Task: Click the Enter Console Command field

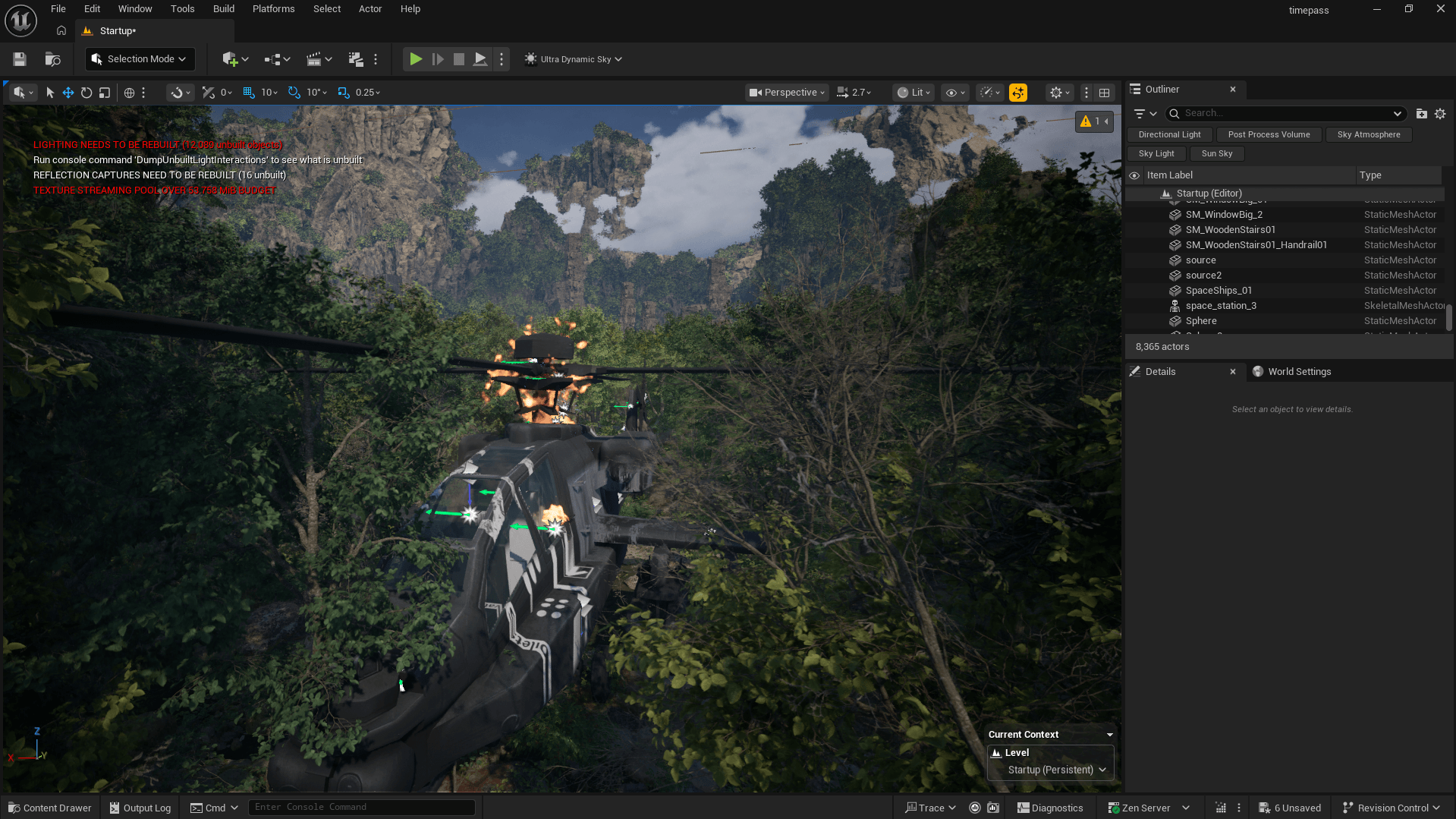Action: click(361, 807)
